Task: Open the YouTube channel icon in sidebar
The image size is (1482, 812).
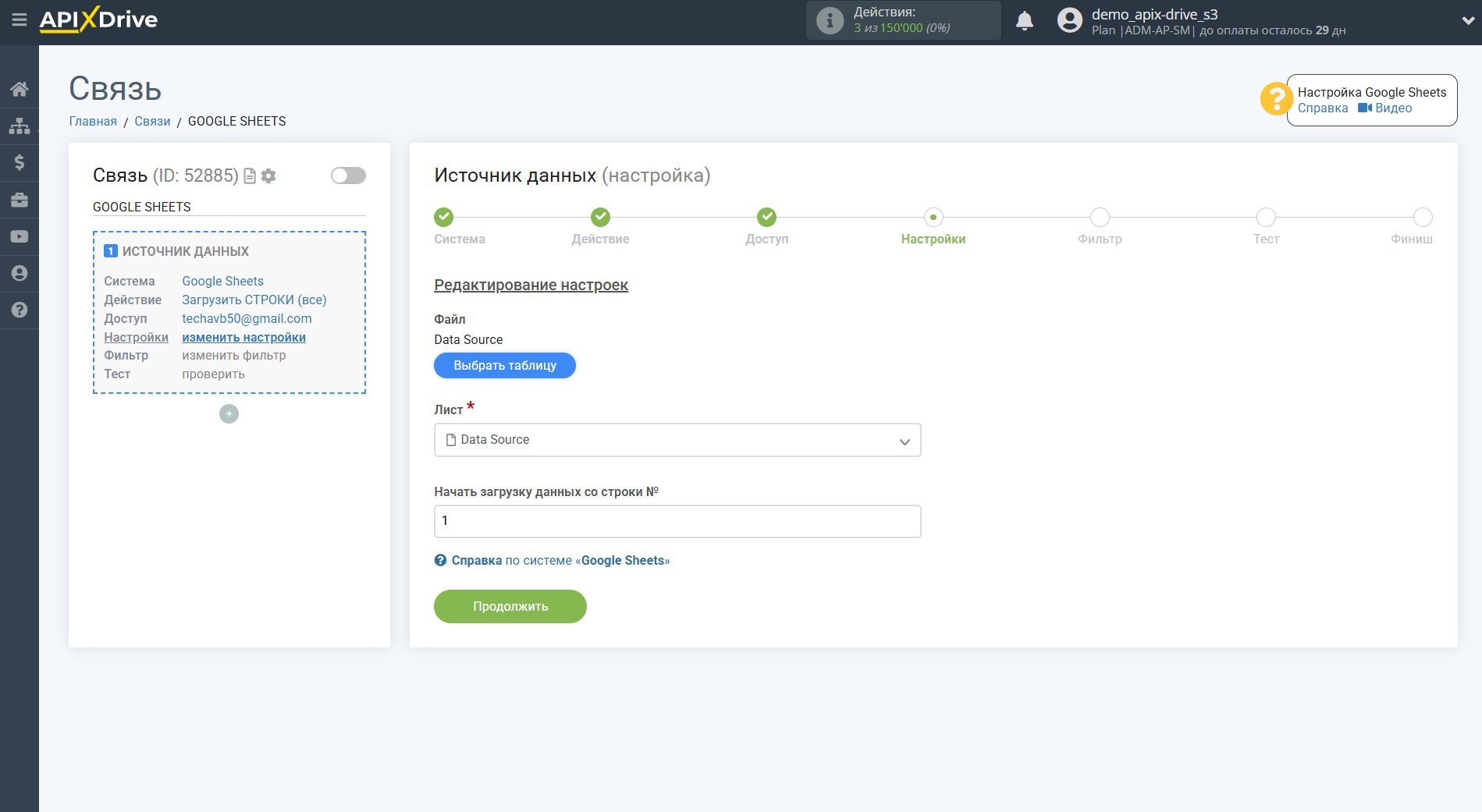Action: coord(20,236)
